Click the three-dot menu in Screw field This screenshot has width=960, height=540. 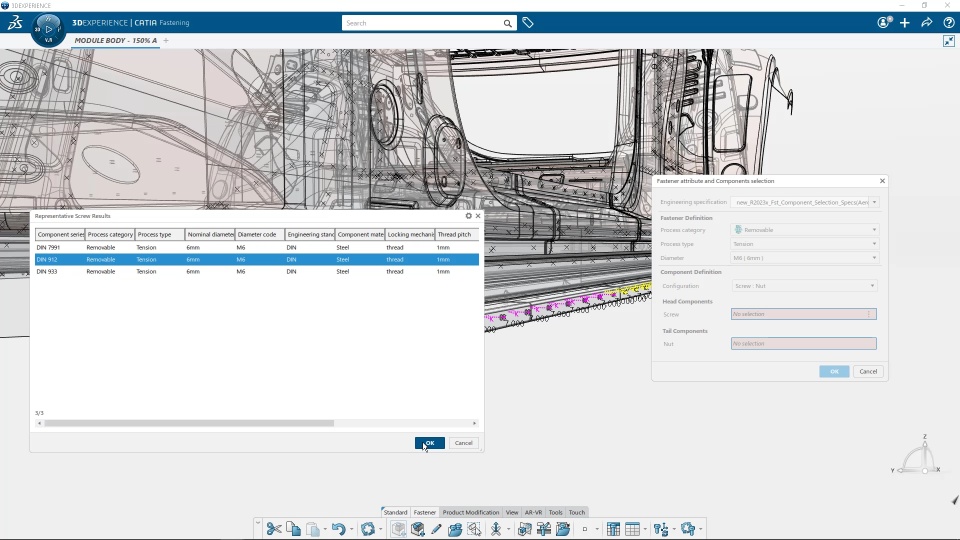(x=869, y=314)
